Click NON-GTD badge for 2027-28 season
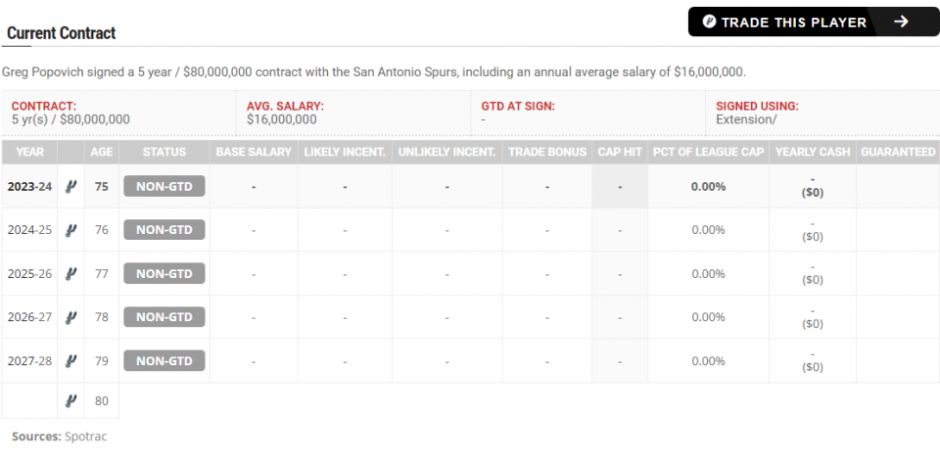 click(164, 361)
